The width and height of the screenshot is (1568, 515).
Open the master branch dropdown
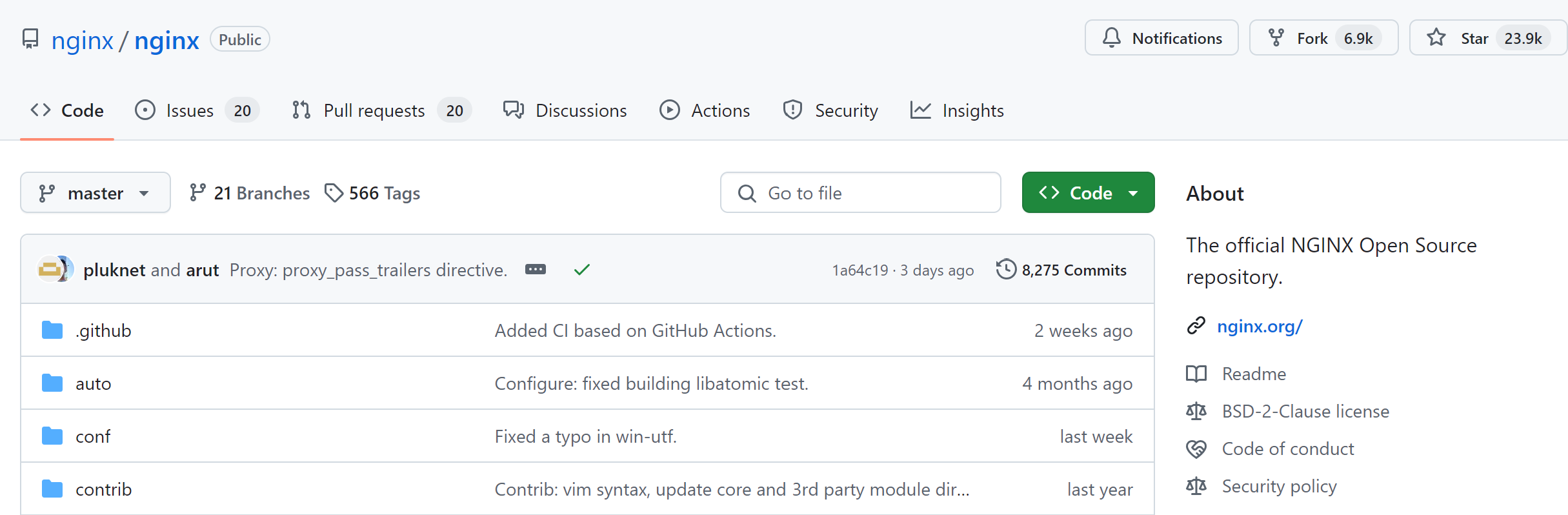pos(95,193)
